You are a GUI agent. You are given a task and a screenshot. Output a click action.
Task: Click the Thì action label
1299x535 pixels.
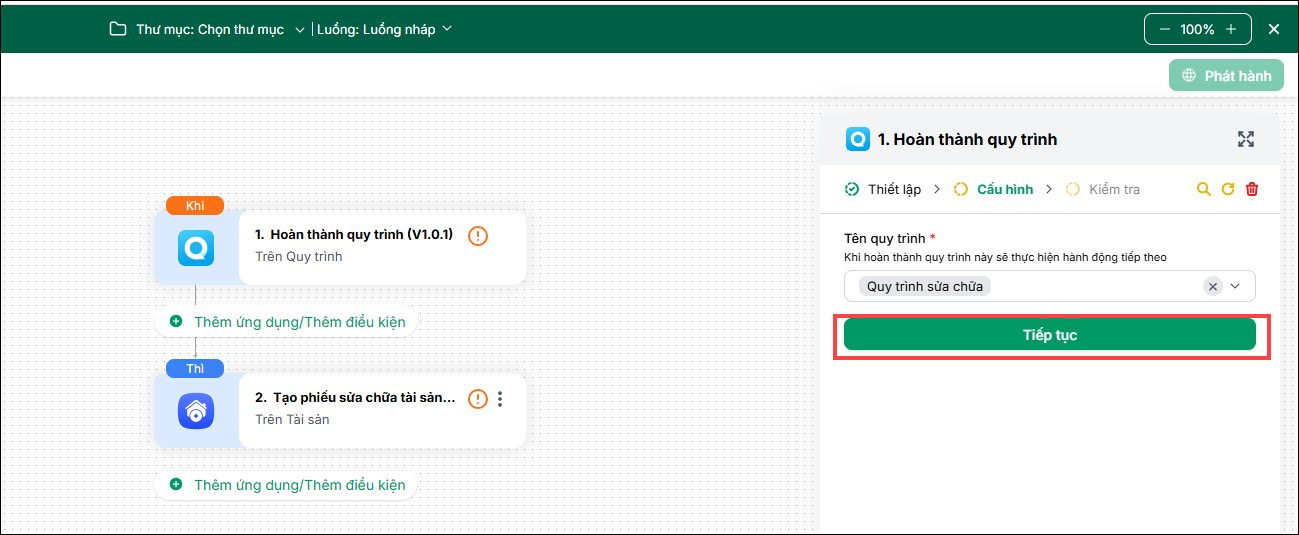[195, 368]
